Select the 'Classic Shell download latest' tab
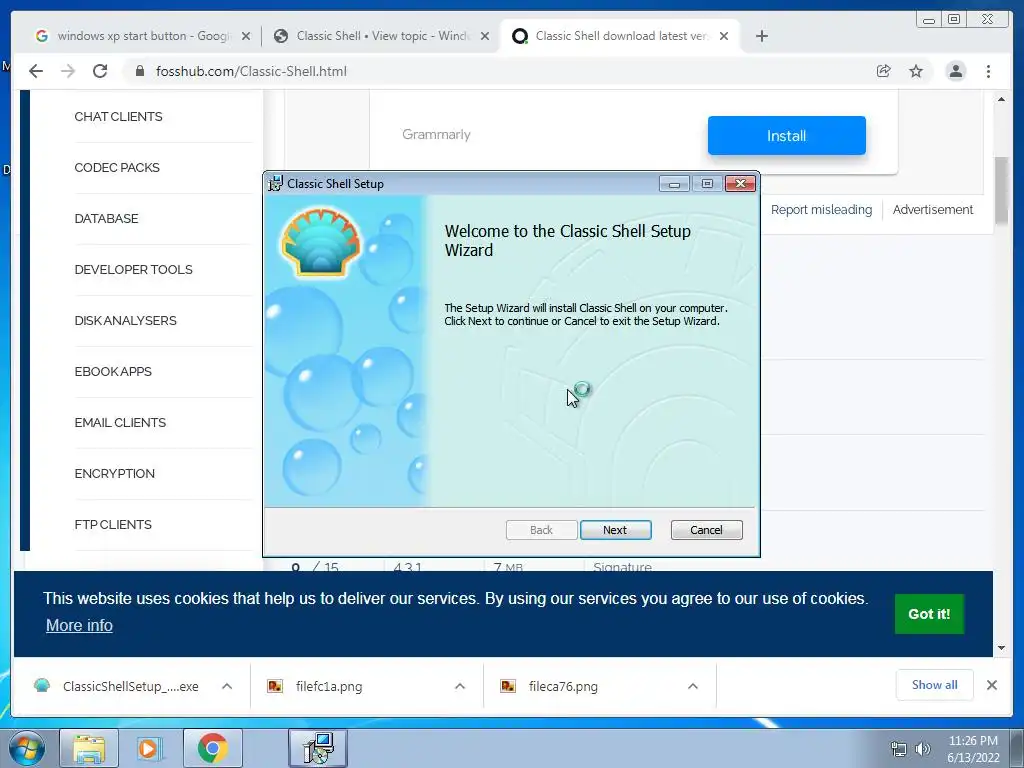Screen dimensions: 1024x768 [x=620, y=36]
